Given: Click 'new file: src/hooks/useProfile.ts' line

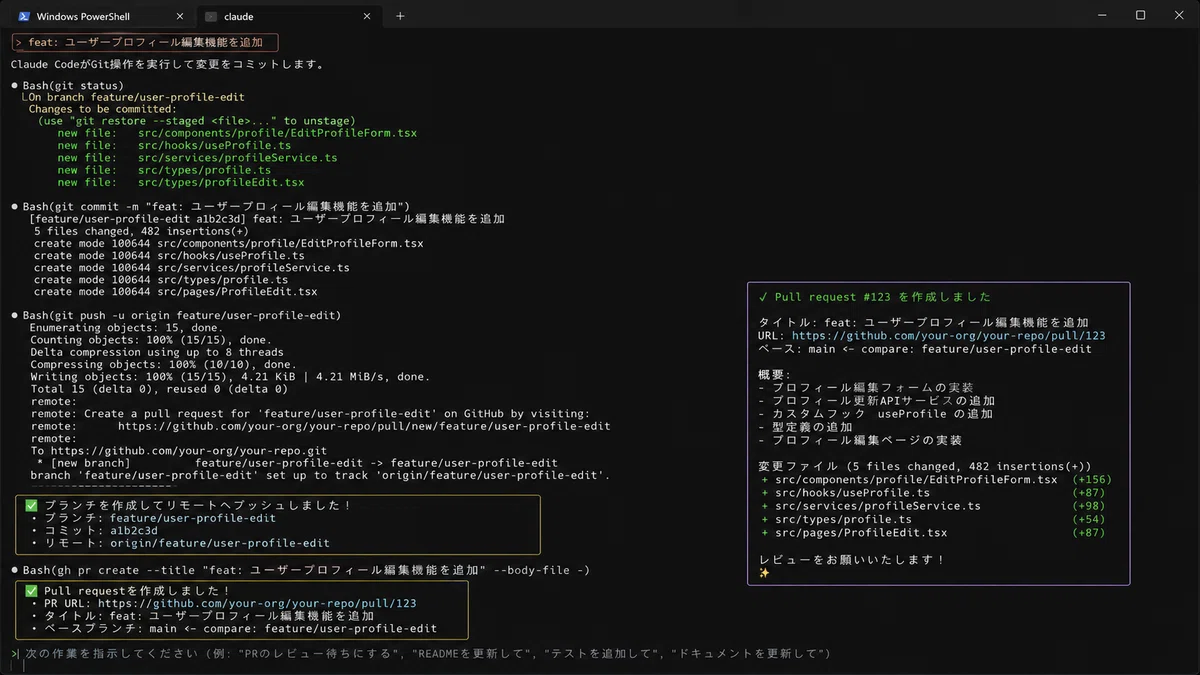Looking at the screenshot, I should pyautogui.click(x=174, y=145).
